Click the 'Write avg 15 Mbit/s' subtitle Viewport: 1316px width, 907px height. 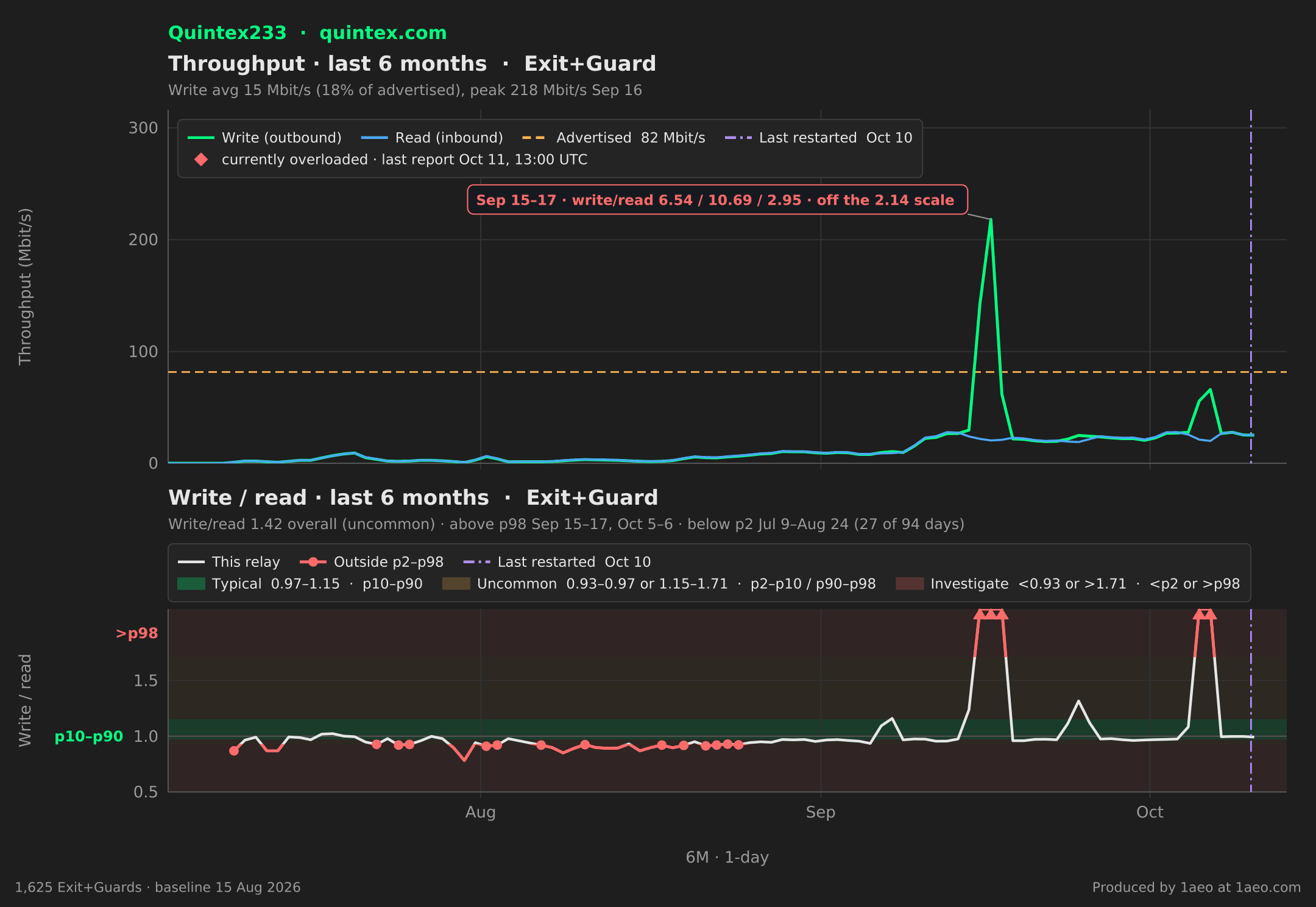pos(405,90)
